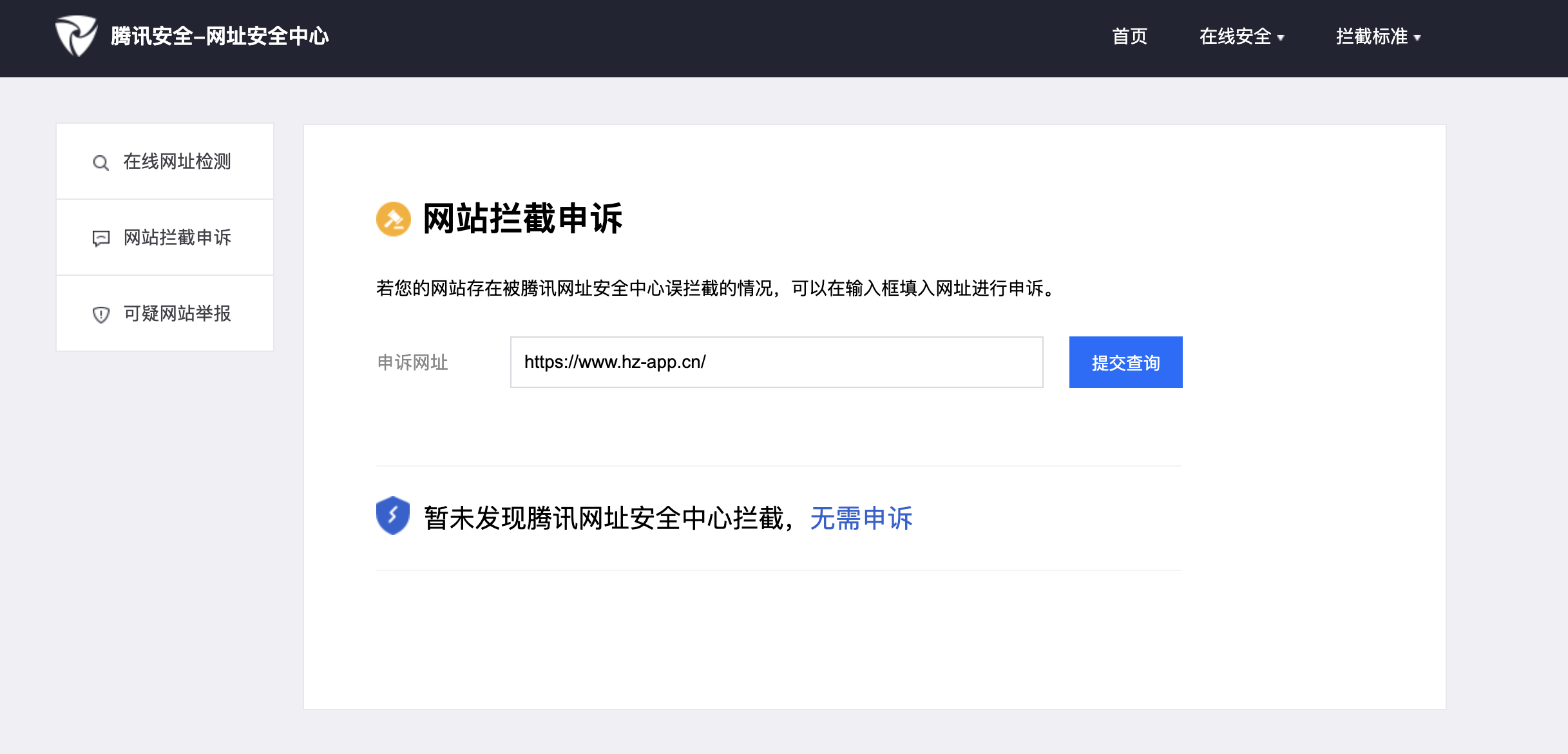
Task: Click the chat bubble icon beside 网站拦截申诉
Action: click(101, 238)
